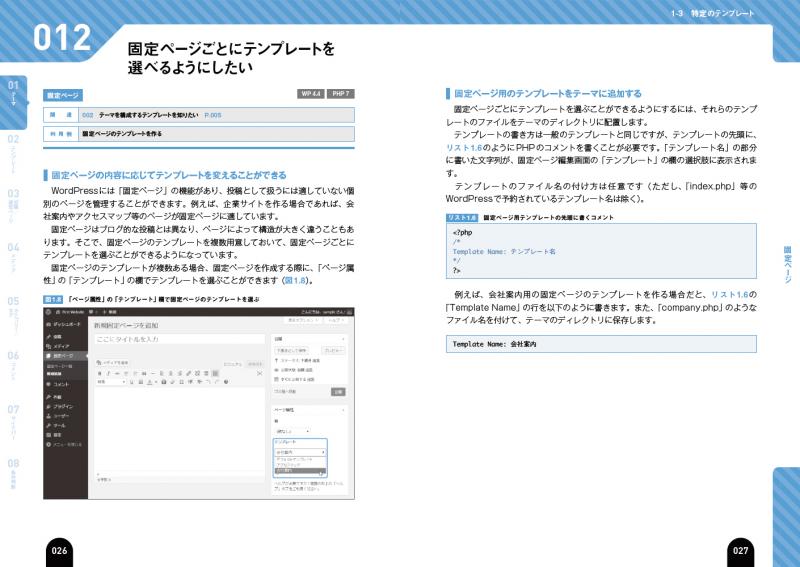Click the align right icon in the editor toolbar
The image size is (800, 567).
click(x=180, y=374)
